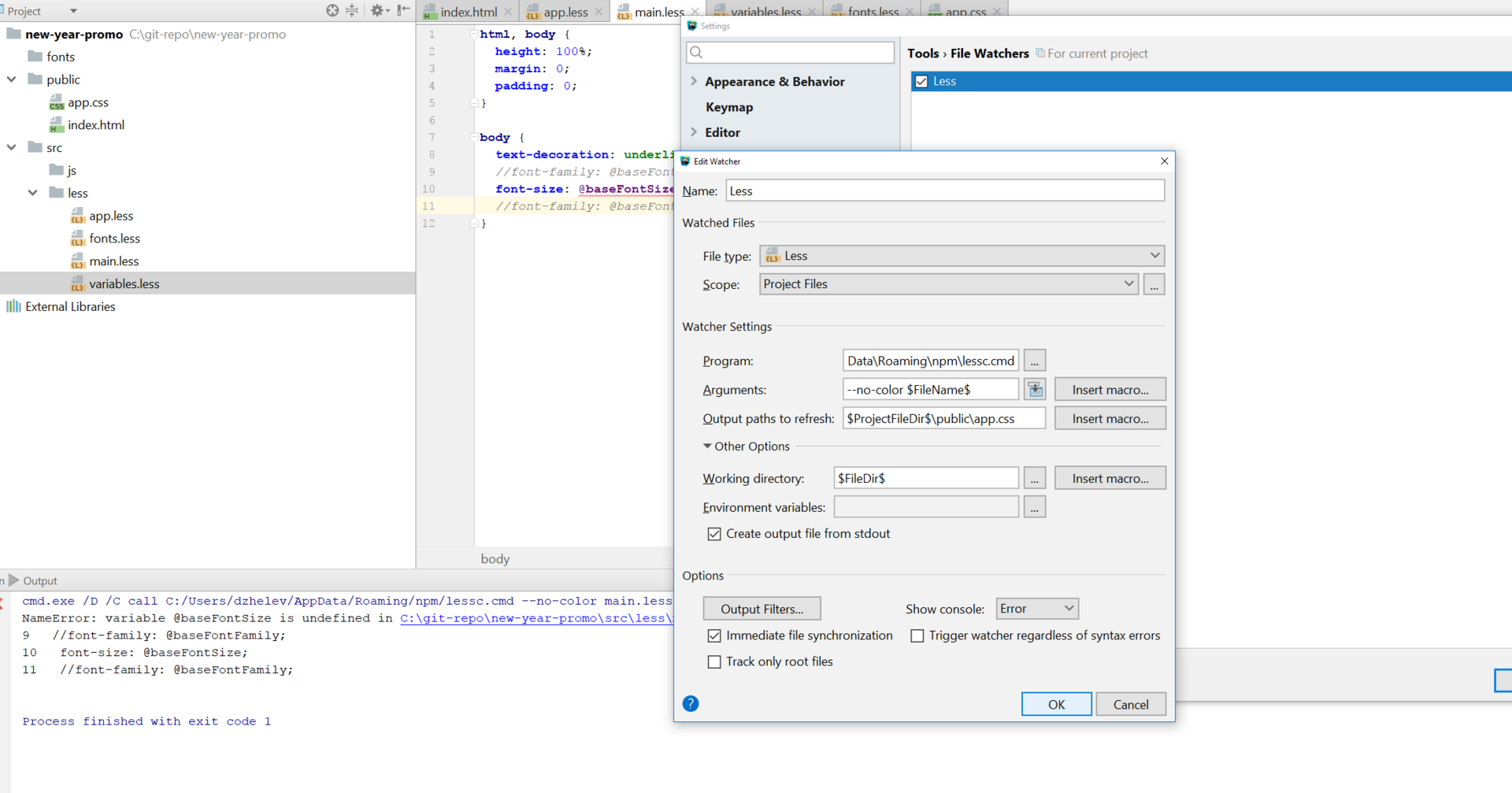This screenshot has height=793, width=1512.
Task: Expand Editor settings category
Action: 694,132
